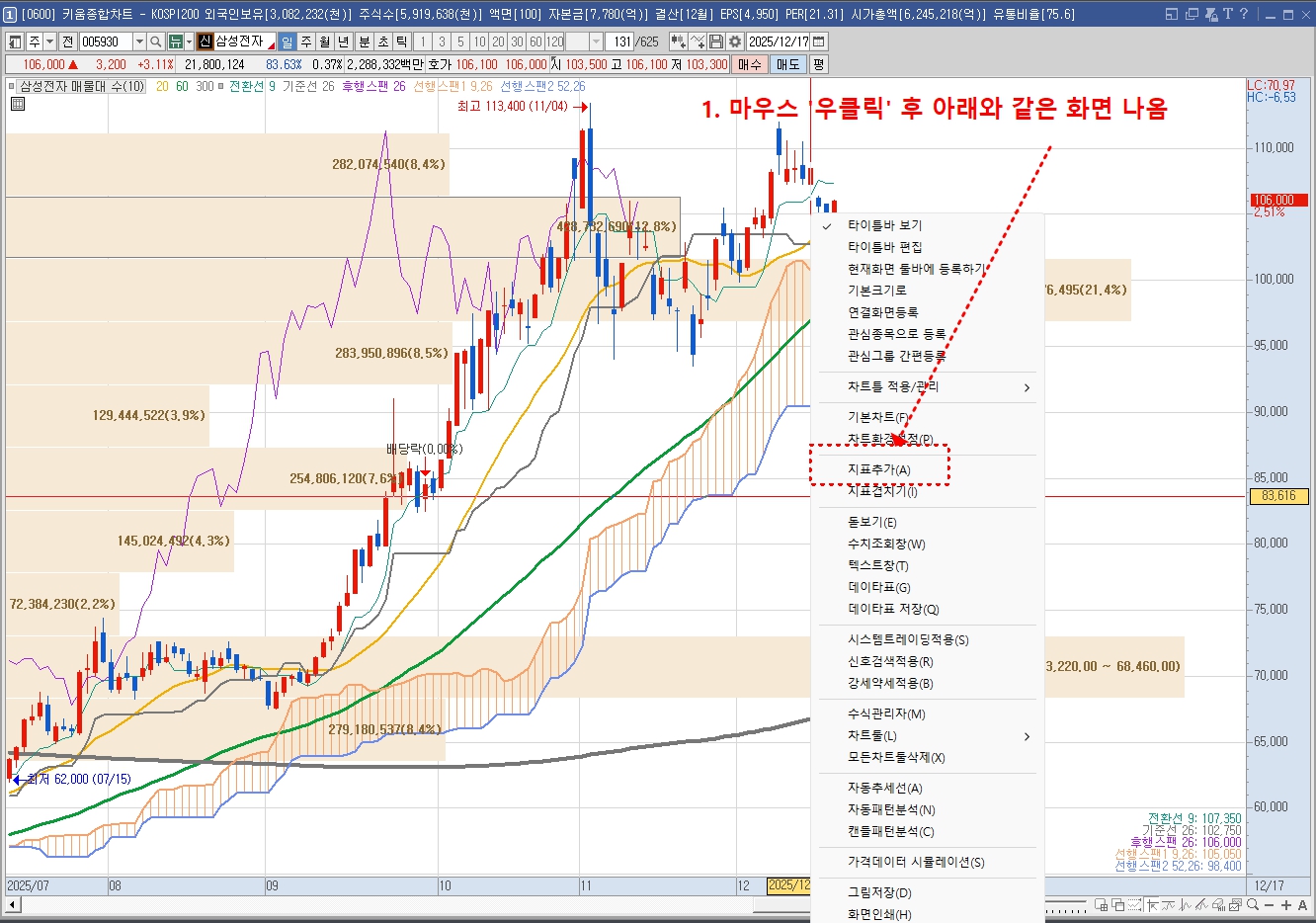Viewport: 1316px width, 923px height.
Task: Select the 분 minute period toggle
Action: pos(364,42)
